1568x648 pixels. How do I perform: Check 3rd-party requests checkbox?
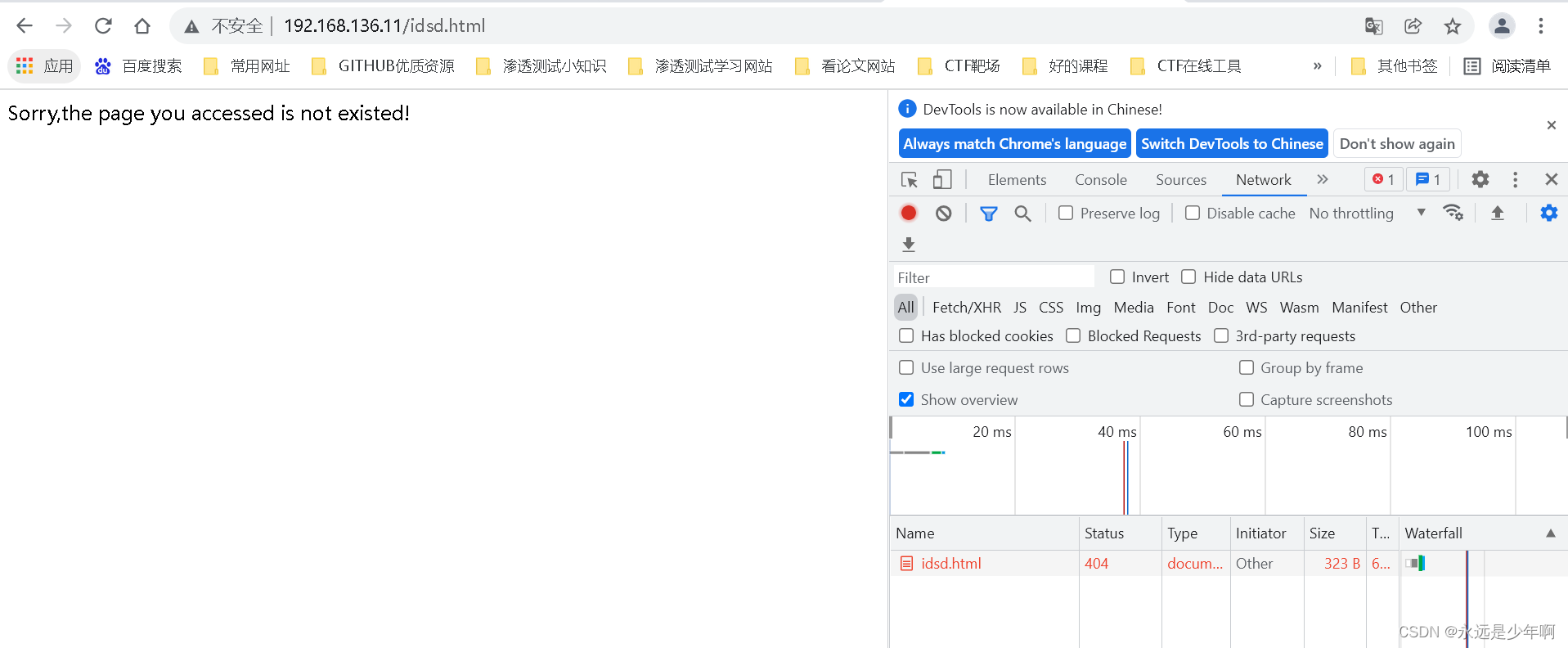(1221, 335)
